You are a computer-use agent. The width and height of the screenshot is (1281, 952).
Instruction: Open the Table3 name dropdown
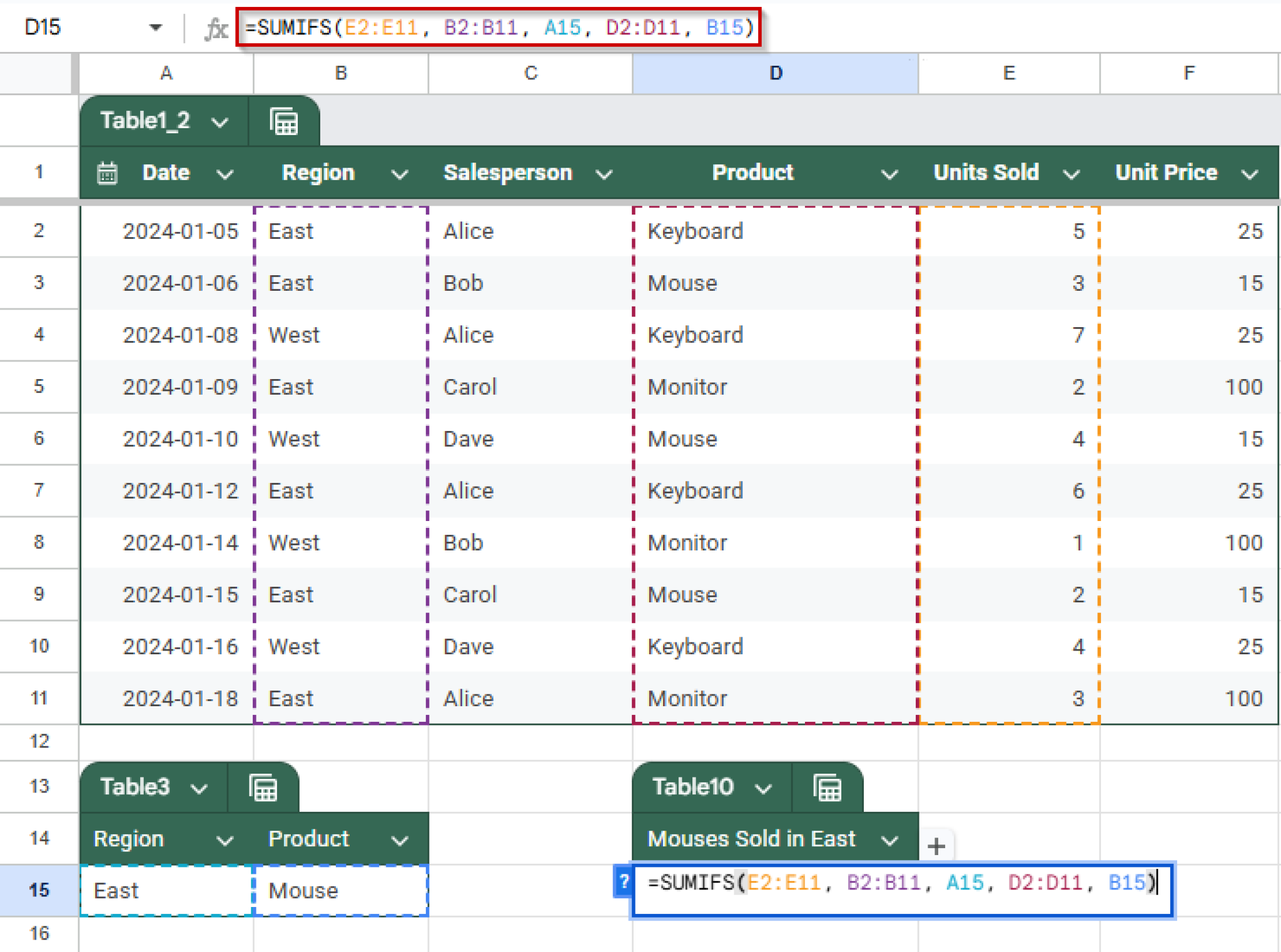[199, 787]
